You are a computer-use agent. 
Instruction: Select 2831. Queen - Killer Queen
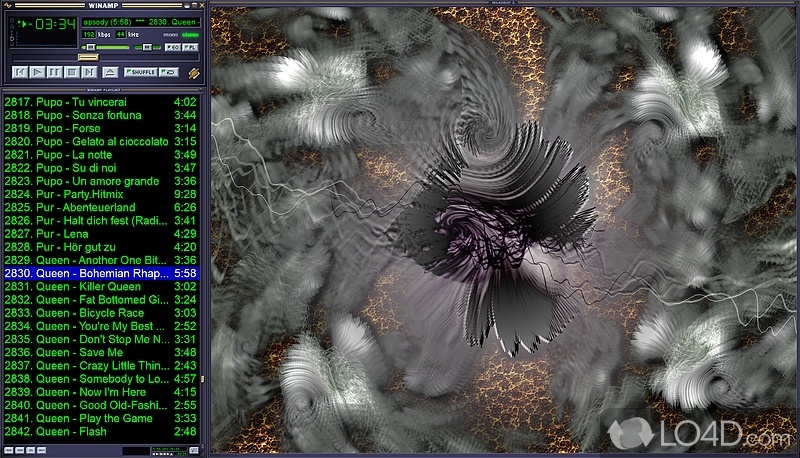101,287
